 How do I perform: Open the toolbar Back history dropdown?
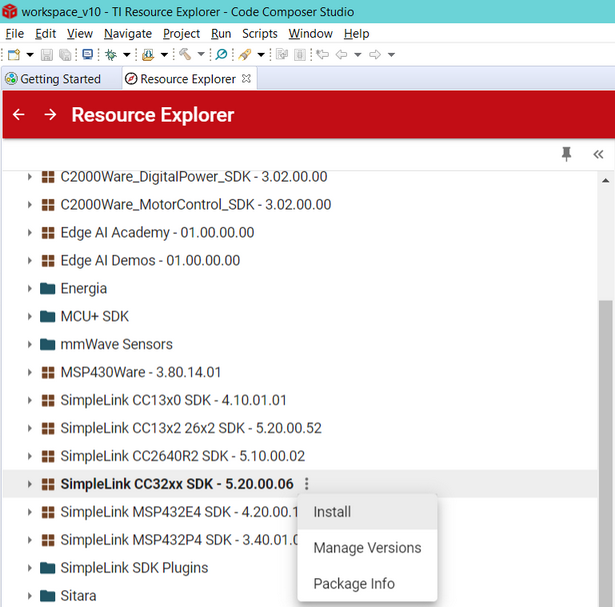(357, 55)
